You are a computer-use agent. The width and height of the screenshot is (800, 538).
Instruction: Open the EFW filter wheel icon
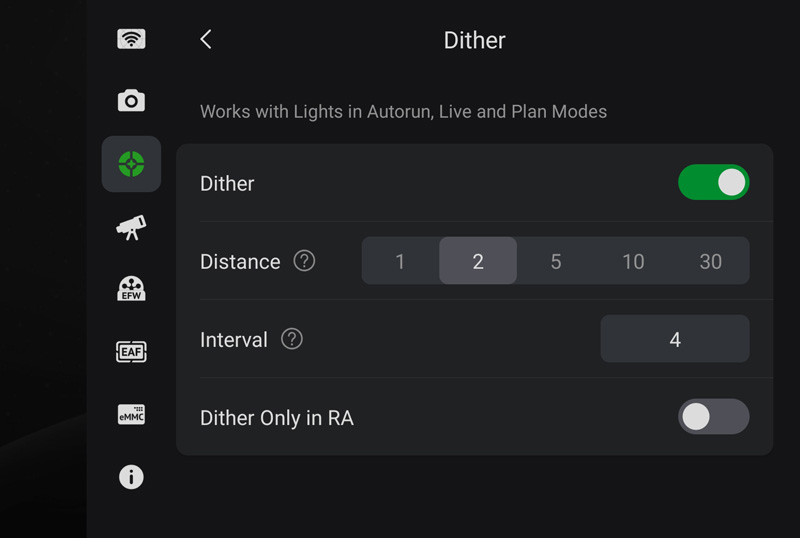click(x=131, y=289)
